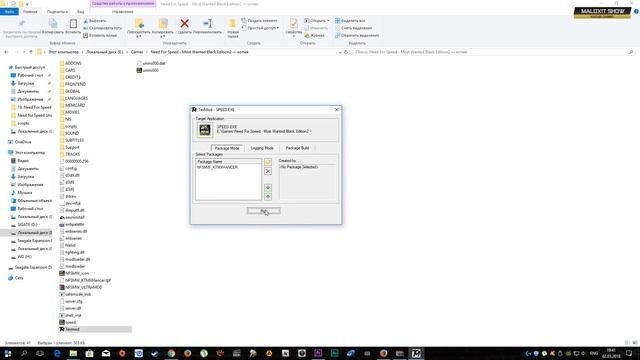Screen dimensions: 640x360
Task: Click the Up one level arrow
Action: pyautogui.click(x=31, y=52)
